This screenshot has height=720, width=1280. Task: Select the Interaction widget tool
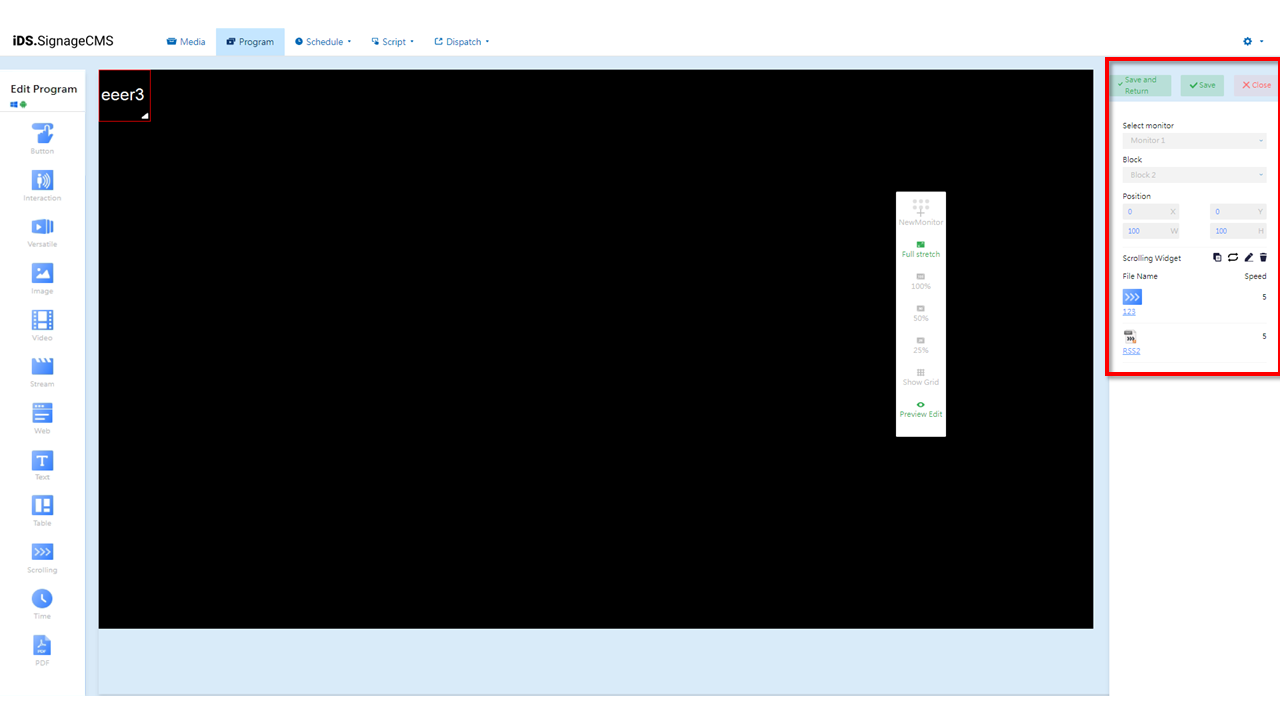coord(42,185)
